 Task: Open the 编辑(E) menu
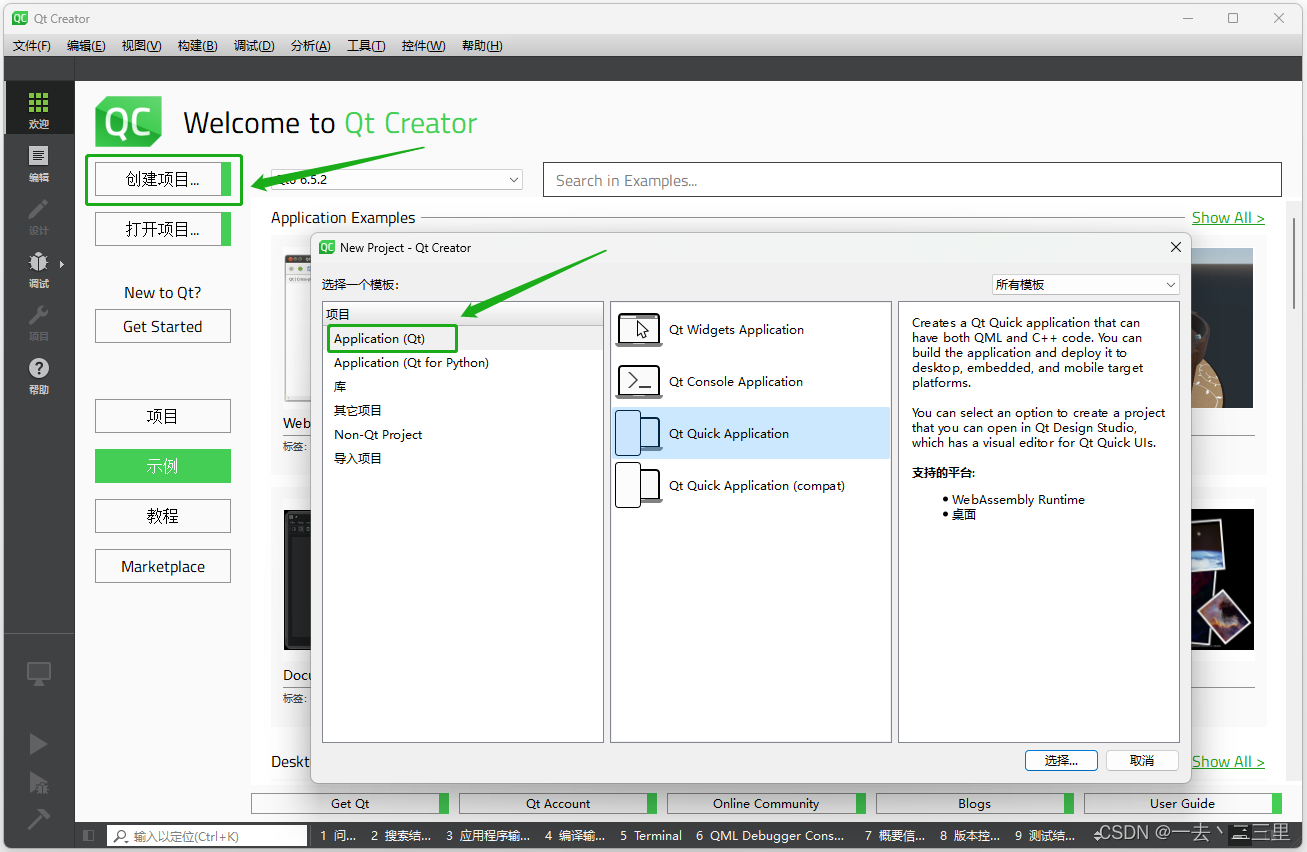[x=86, y=46]
